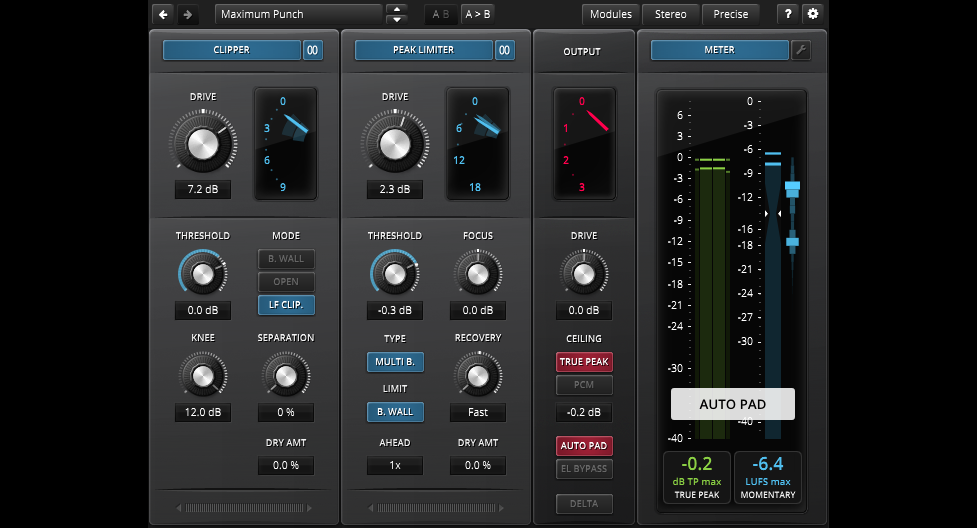
Task: Click the redo forward arrow icon
Action: (x=187, y=14)
